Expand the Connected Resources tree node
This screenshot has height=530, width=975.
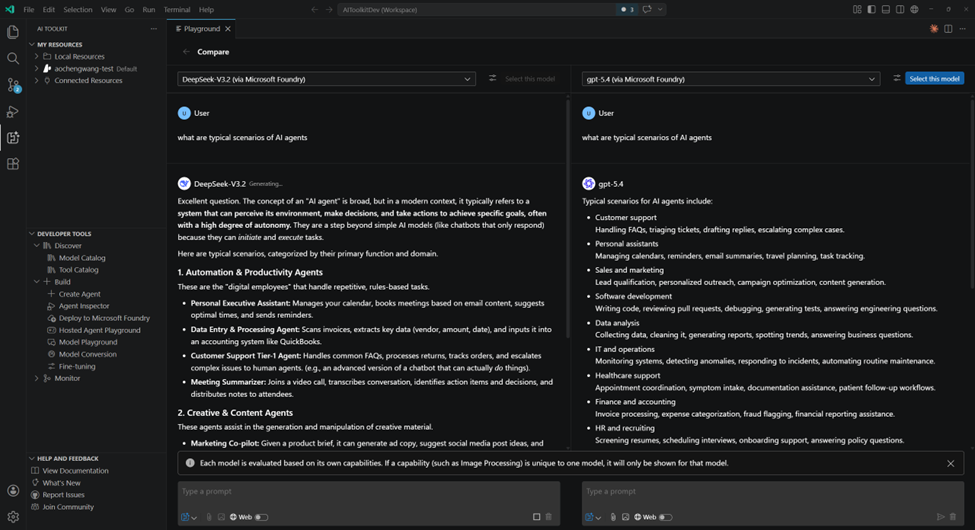pyautogui.click(x=37, y=80)
